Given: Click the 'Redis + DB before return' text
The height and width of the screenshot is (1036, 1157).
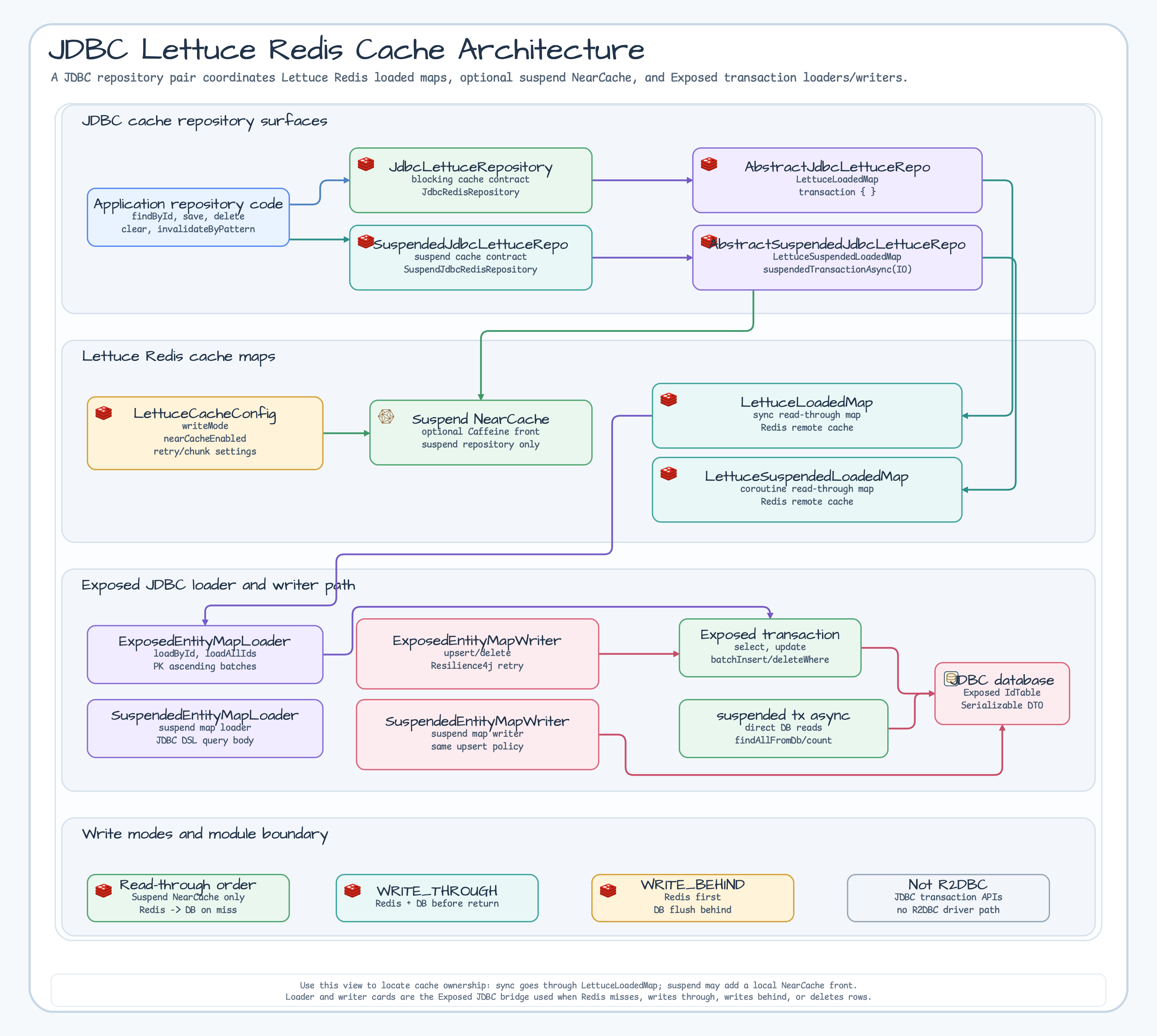Looking at the screenshot, I should click(437, 903).
